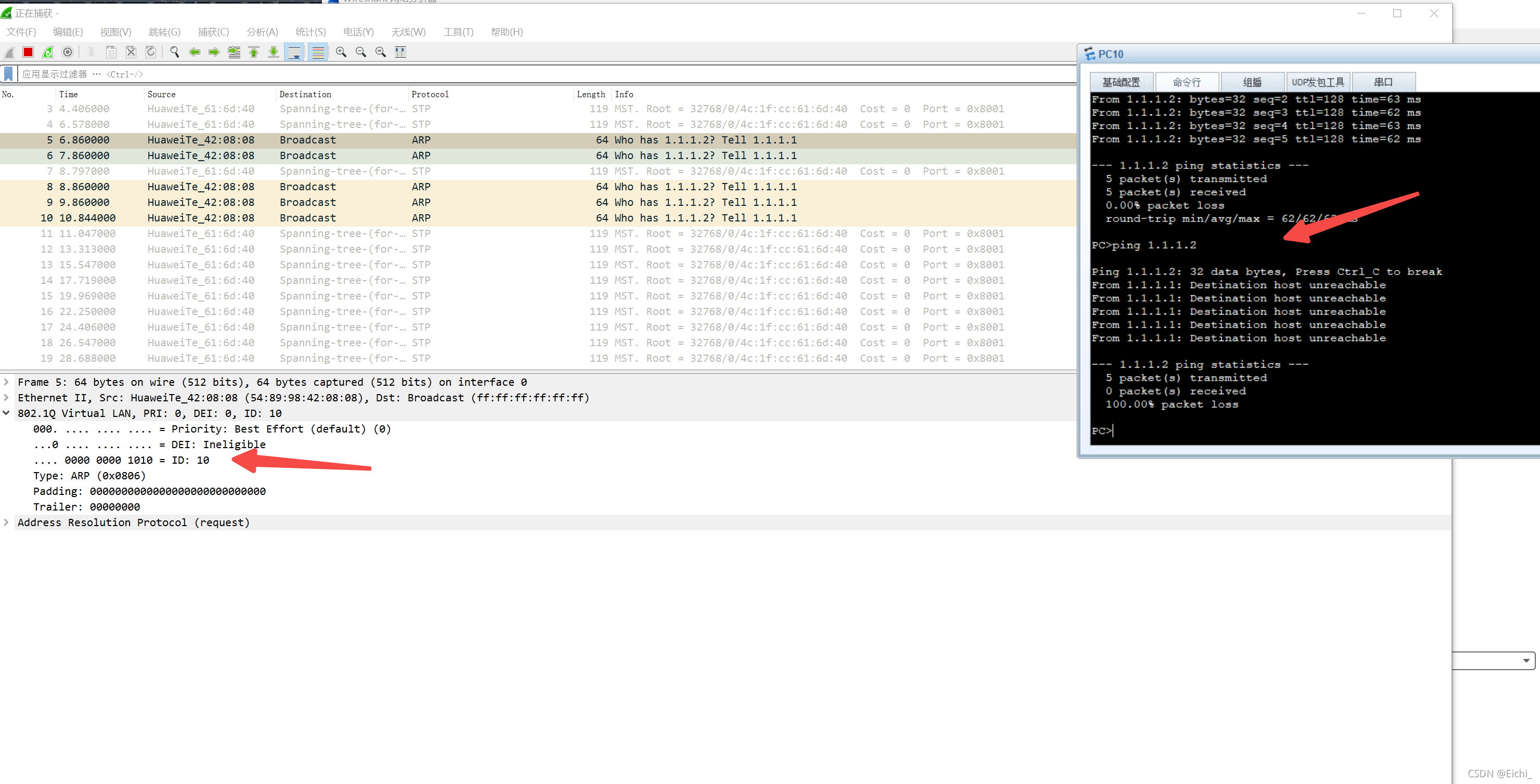This screenshot has height=784, width=1540.
Task: Zoom out main window text
Action: 361,52
